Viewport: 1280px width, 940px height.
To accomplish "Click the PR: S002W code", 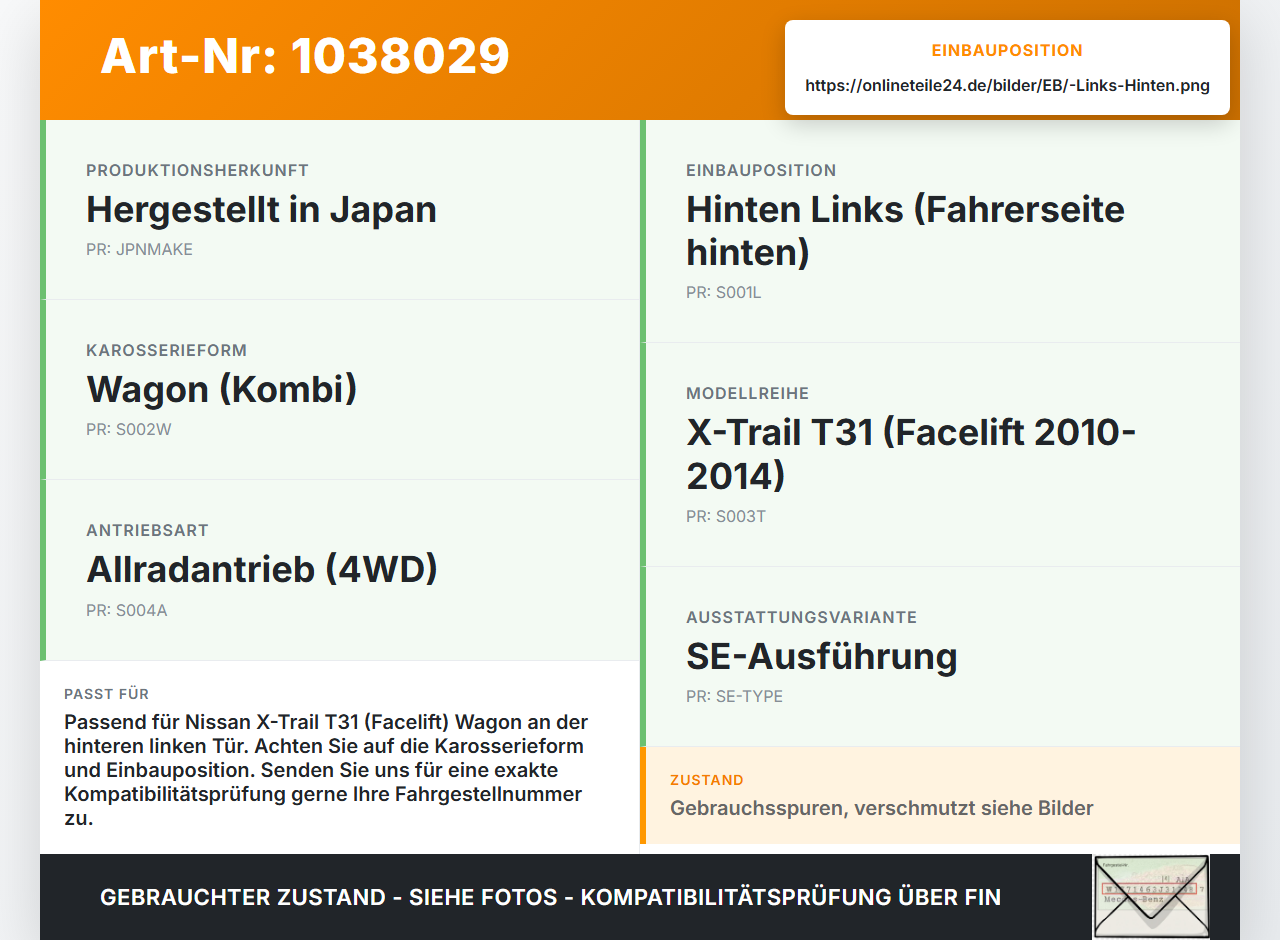I will tap(129, 429).
